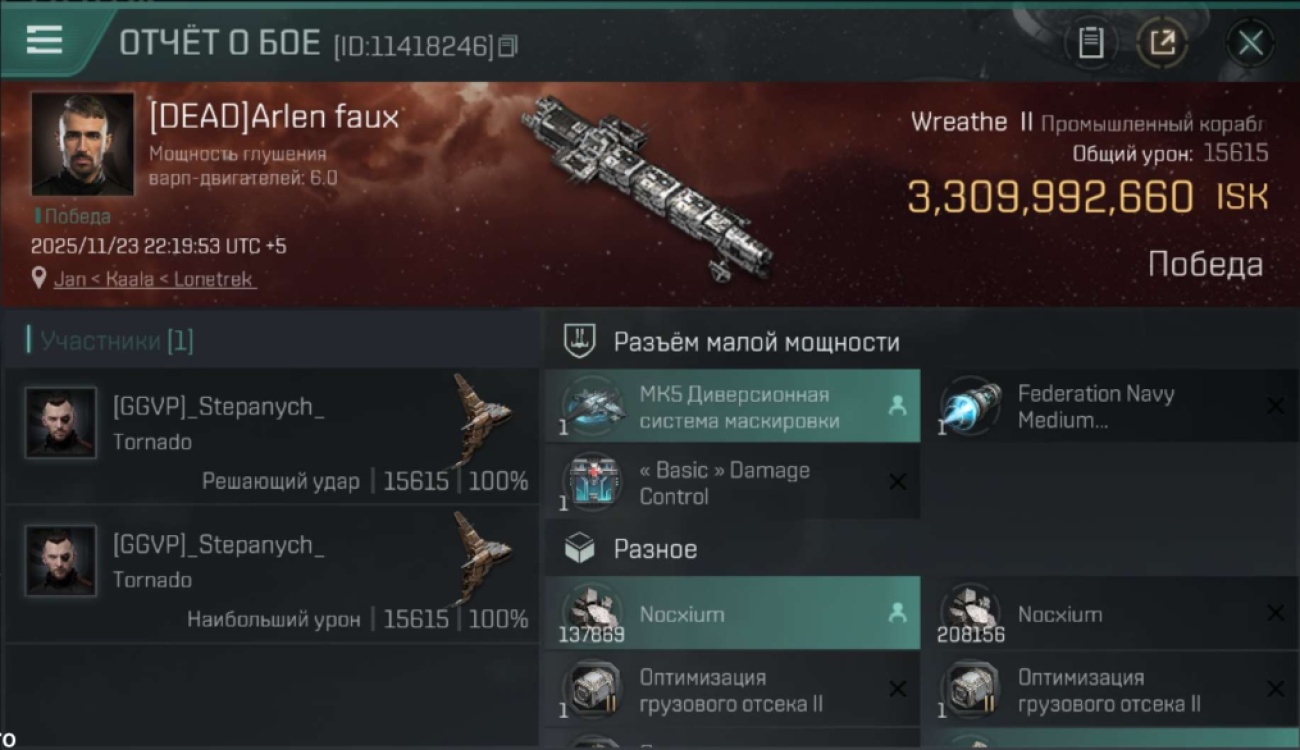Screen dimensions: 1300x750
Task: Select Stepanych entry with Наибольший урон
Action: pyautogui.click(x=272, y=573)
